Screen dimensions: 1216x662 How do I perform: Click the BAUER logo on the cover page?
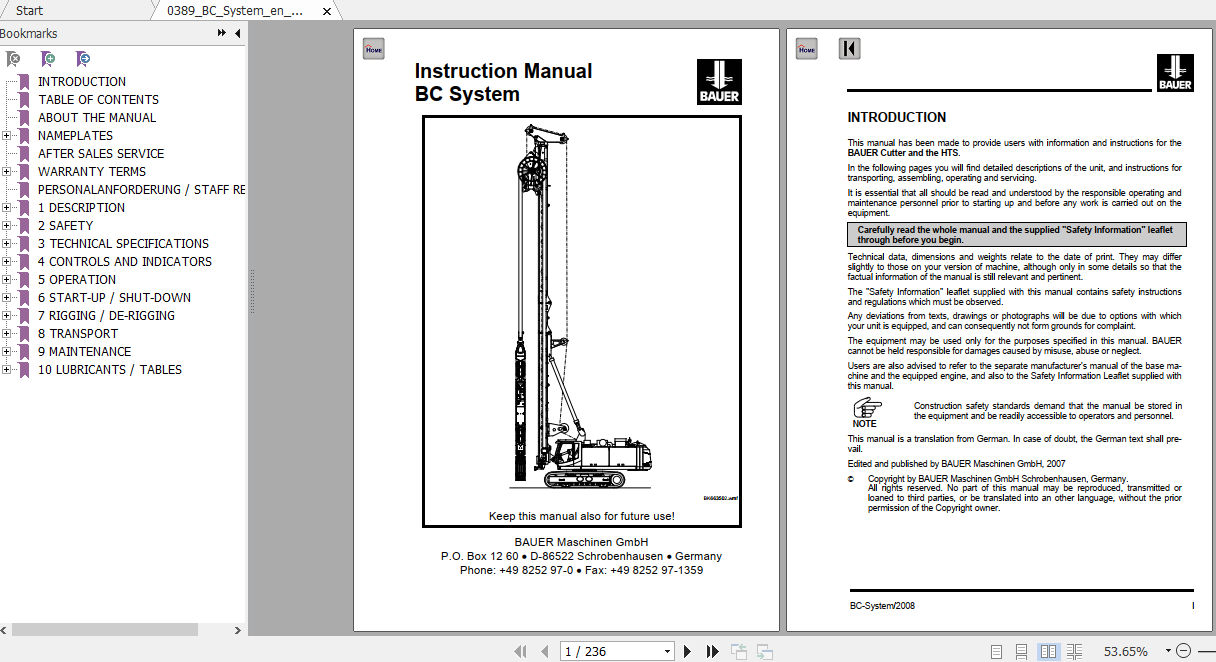pos(719,82)
